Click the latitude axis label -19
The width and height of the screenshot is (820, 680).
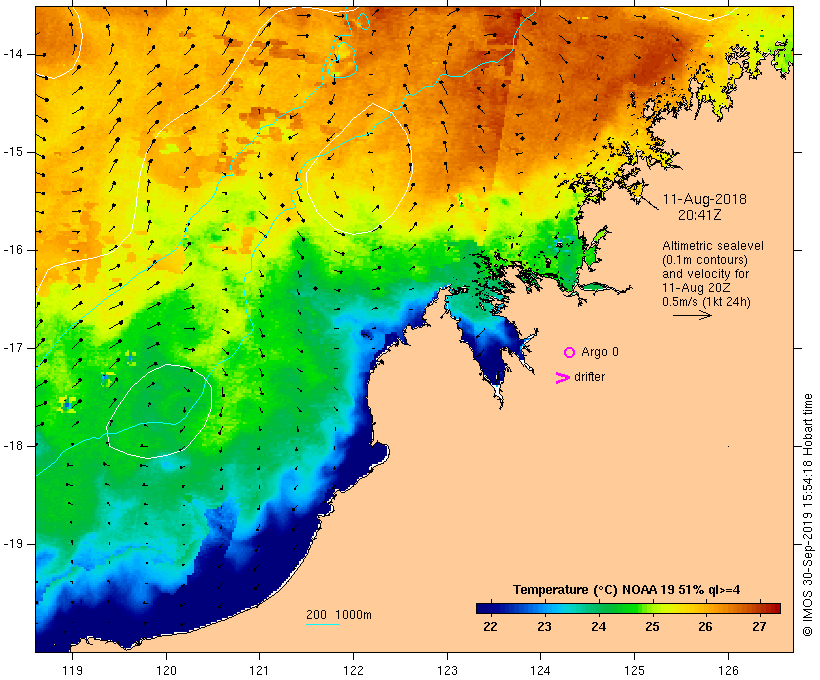click(13, 544)
